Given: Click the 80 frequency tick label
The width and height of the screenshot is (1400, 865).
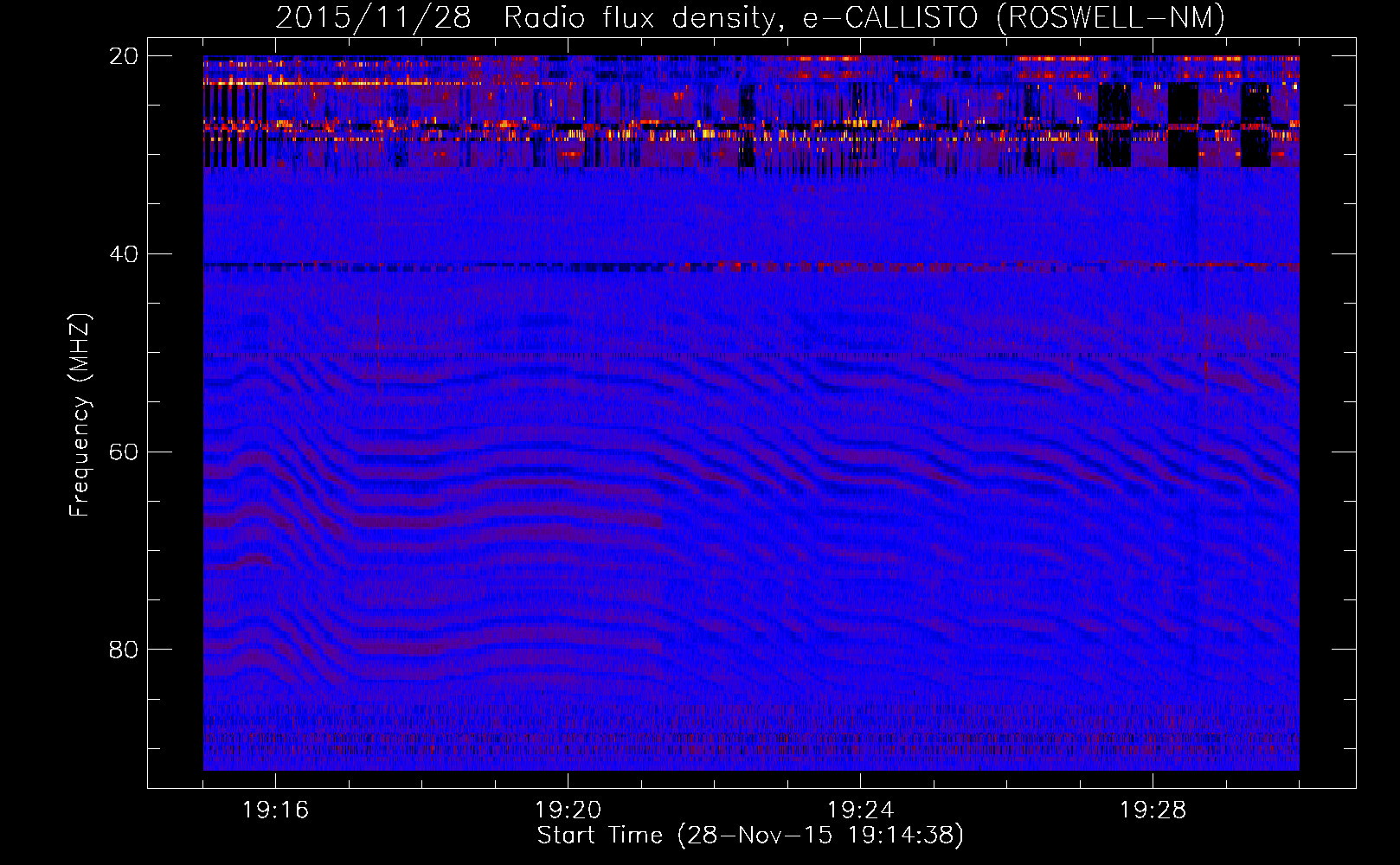Looking at the screenshot, I should [124, 650].
